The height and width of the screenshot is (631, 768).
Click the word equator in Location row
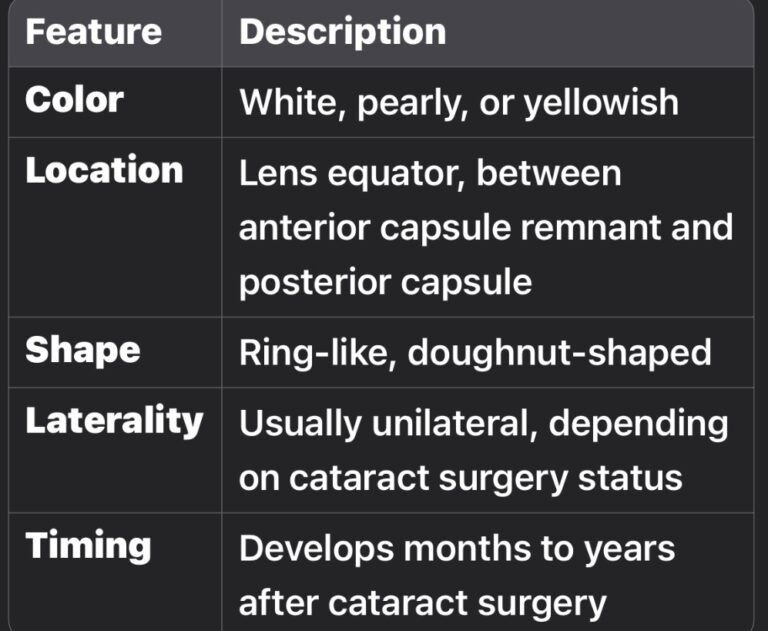tap(396, 175)
